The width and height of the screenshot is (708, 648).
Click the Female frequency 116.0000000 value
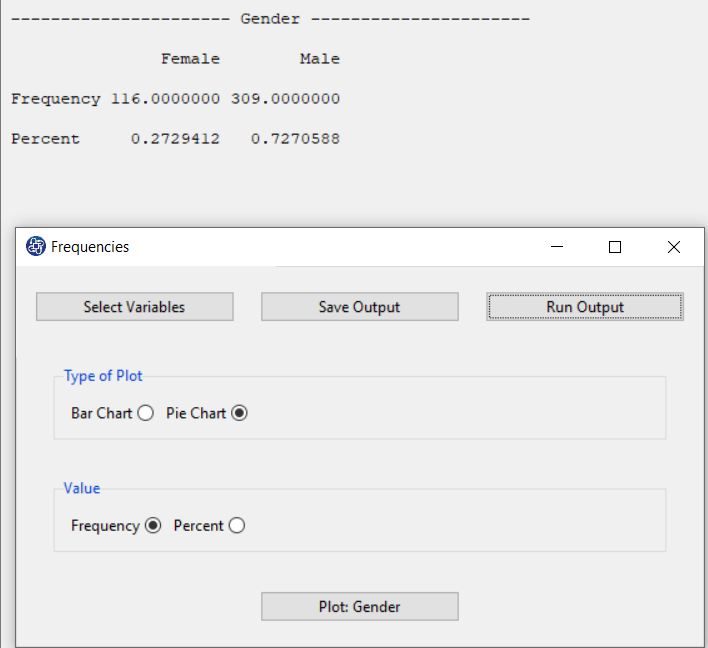pos(166,99)
